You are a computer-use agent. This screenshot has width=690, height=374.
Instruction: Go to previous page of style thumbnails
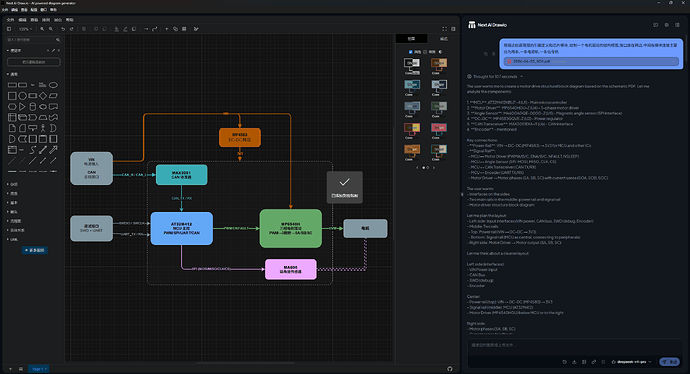pyautogui.click(x=417, y=168)
